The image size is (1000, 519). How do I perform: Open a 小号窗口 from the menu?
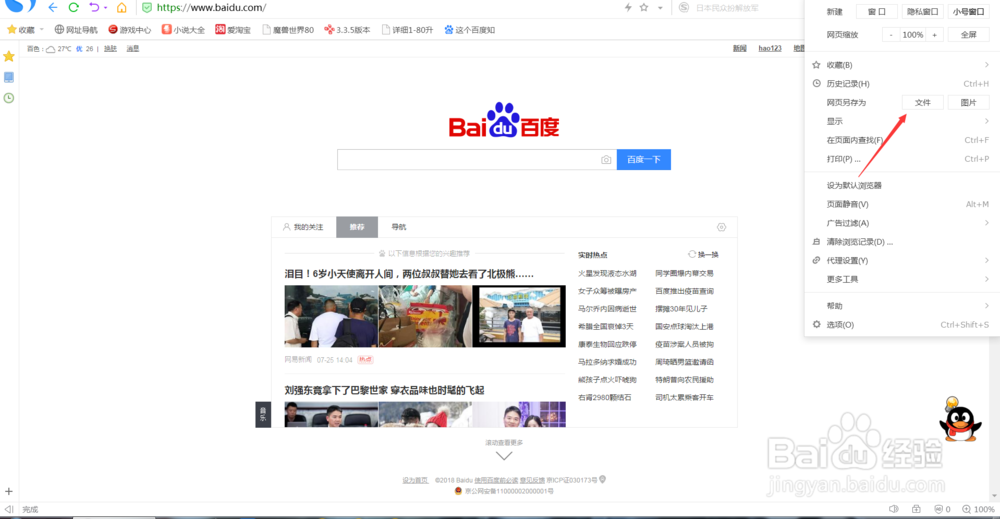(x=968, y=11)
